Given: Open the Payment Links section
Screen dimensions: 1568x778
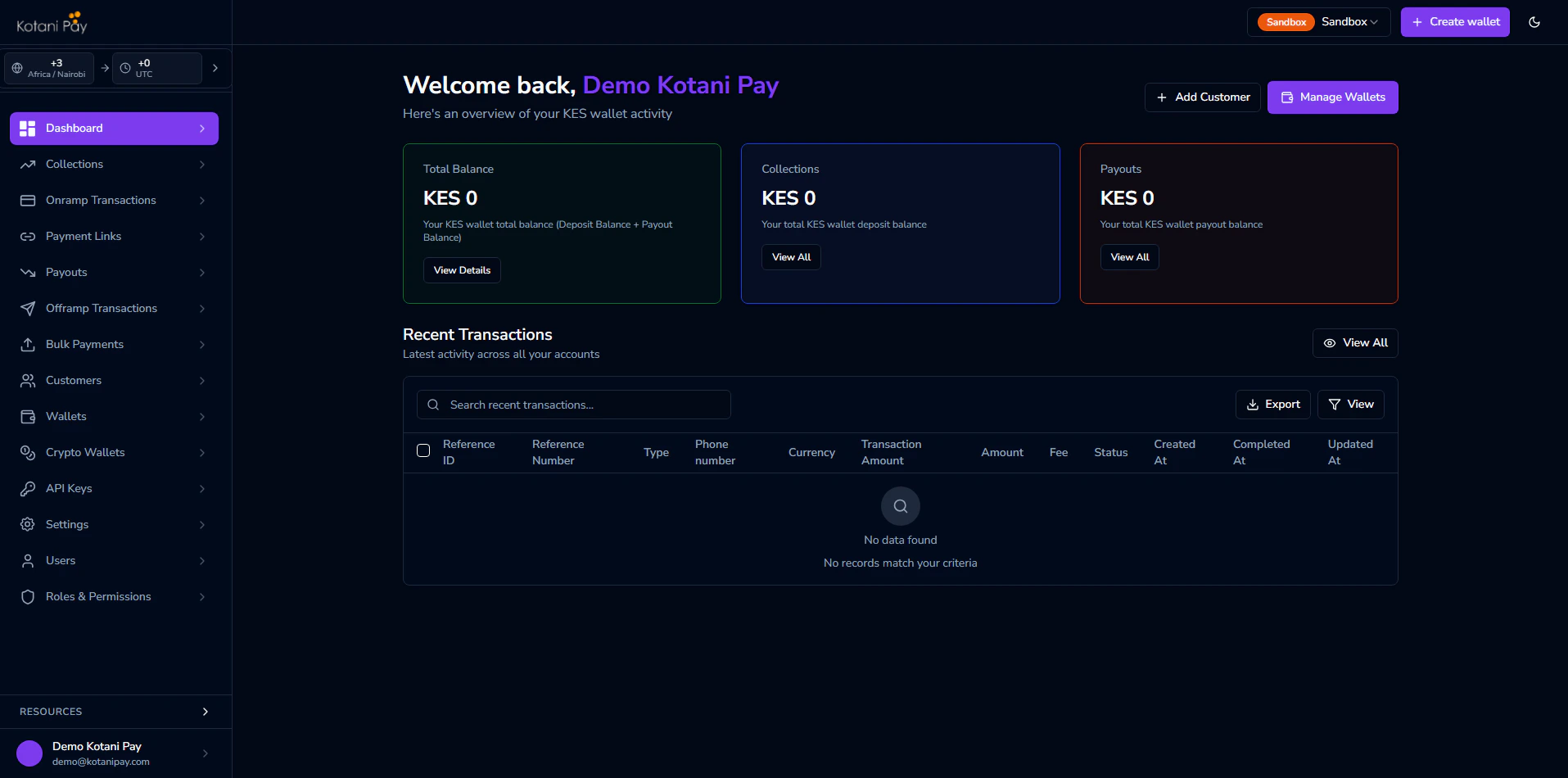Looking at the screenshot, I should point(83,236).
